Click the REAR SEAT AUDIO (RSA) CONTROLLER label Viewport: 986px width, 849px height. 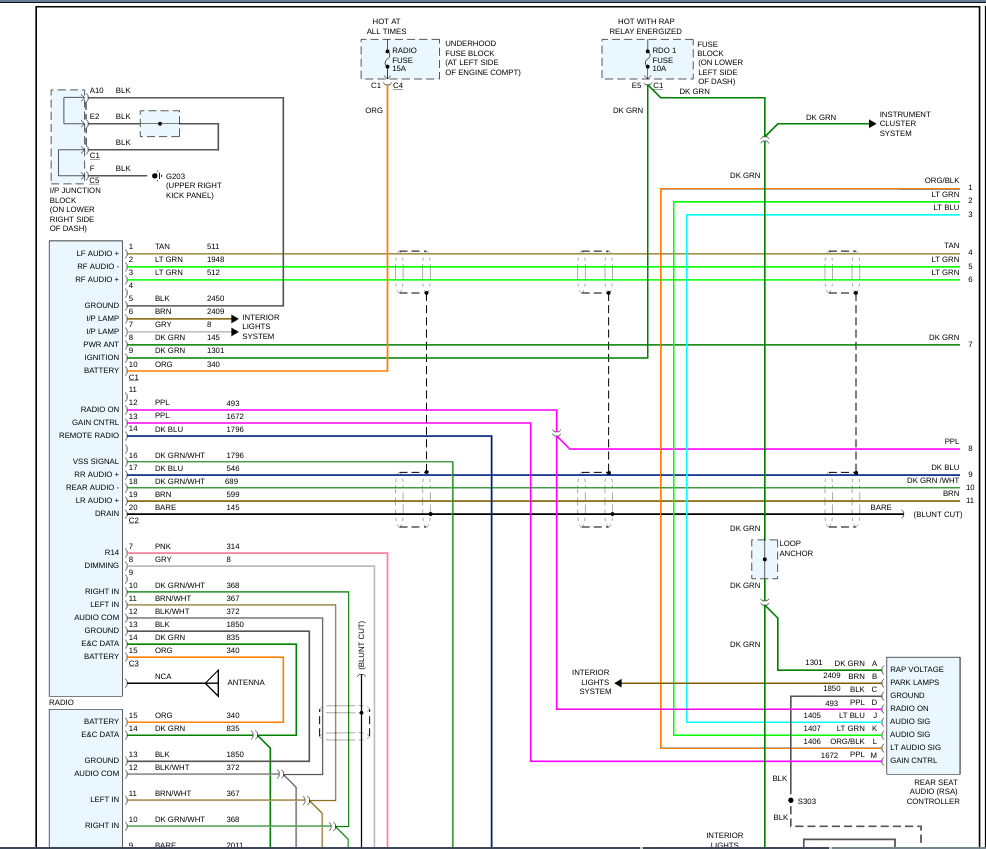933,792
